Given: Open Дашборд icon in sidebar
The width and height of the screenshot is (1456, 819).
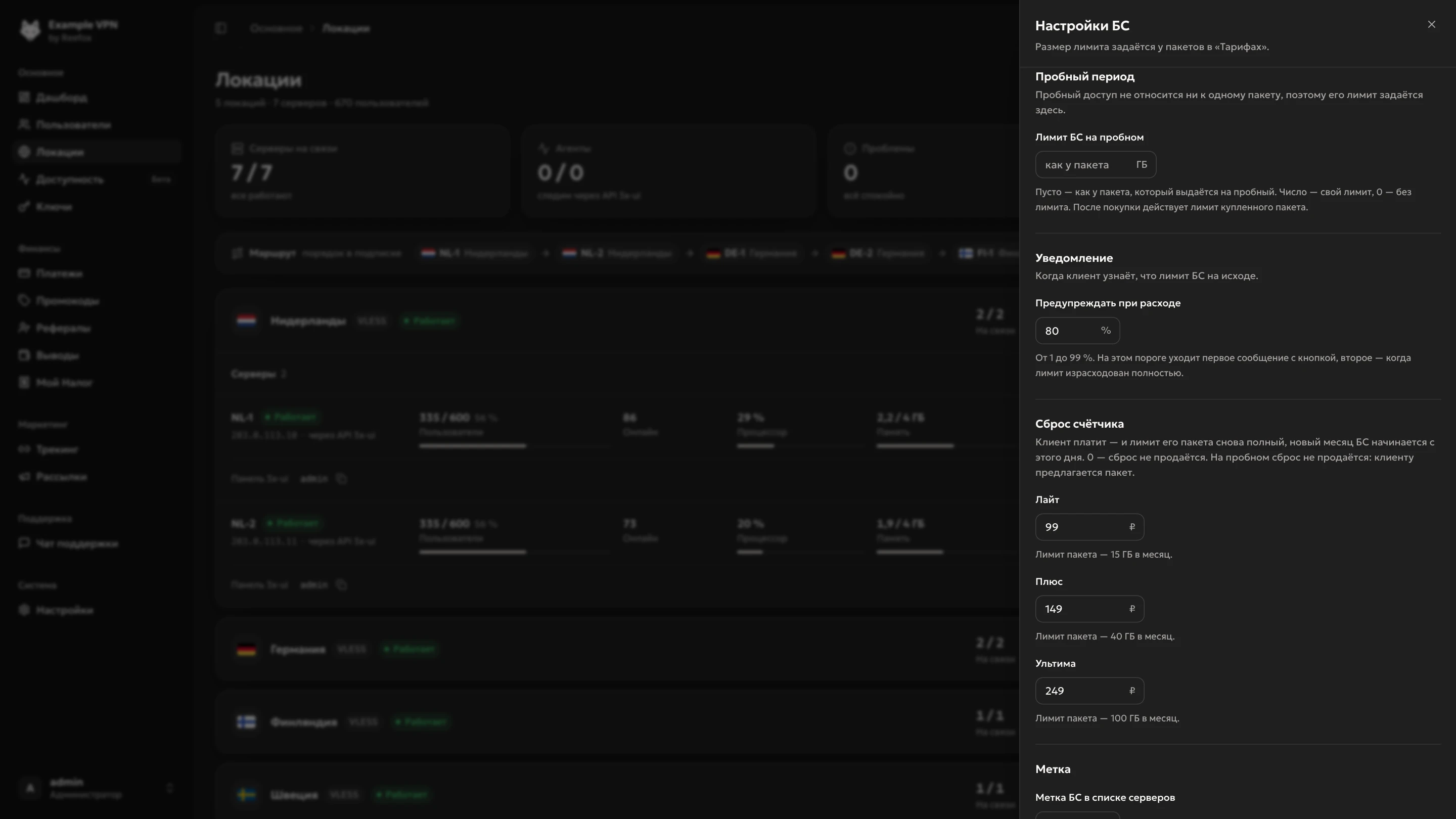Looking at the screenshot, I should pos(24,97).
